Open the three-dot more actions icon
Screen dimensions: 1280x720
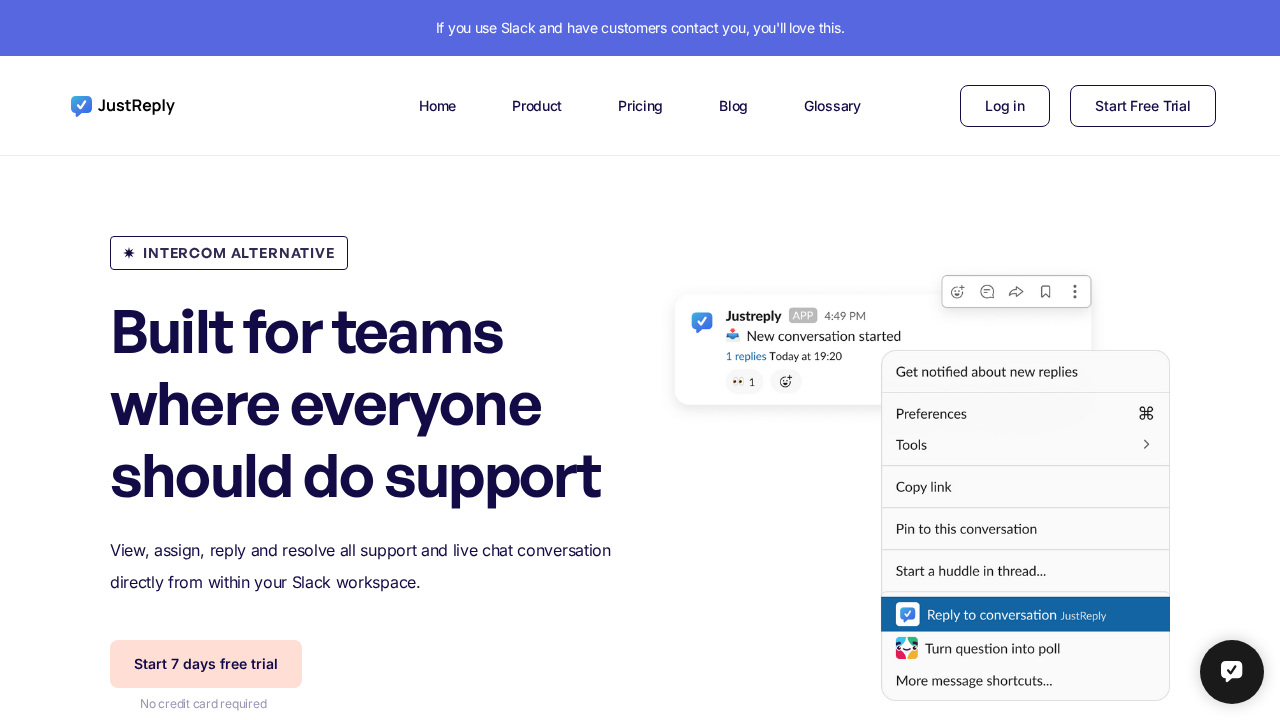coord(1075,292)
